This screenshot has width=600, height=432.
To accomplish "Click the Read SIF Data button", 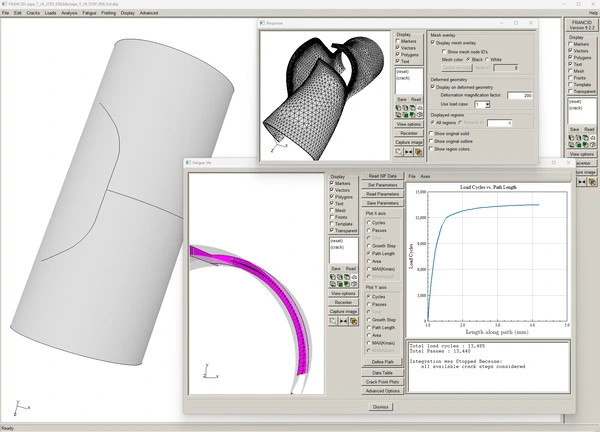I will [382, 176].
